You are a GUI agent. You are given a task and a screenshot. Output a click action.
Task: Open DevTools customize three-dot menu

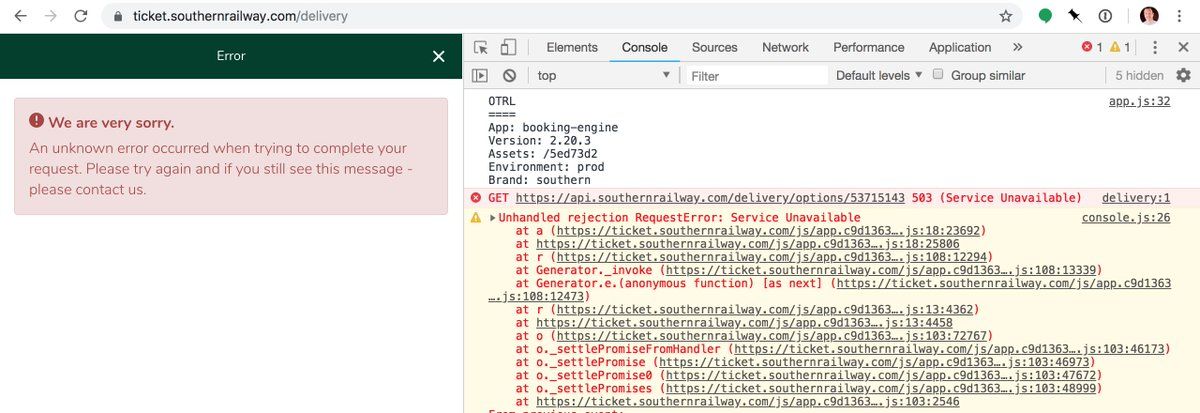(x=1156, y=47)
